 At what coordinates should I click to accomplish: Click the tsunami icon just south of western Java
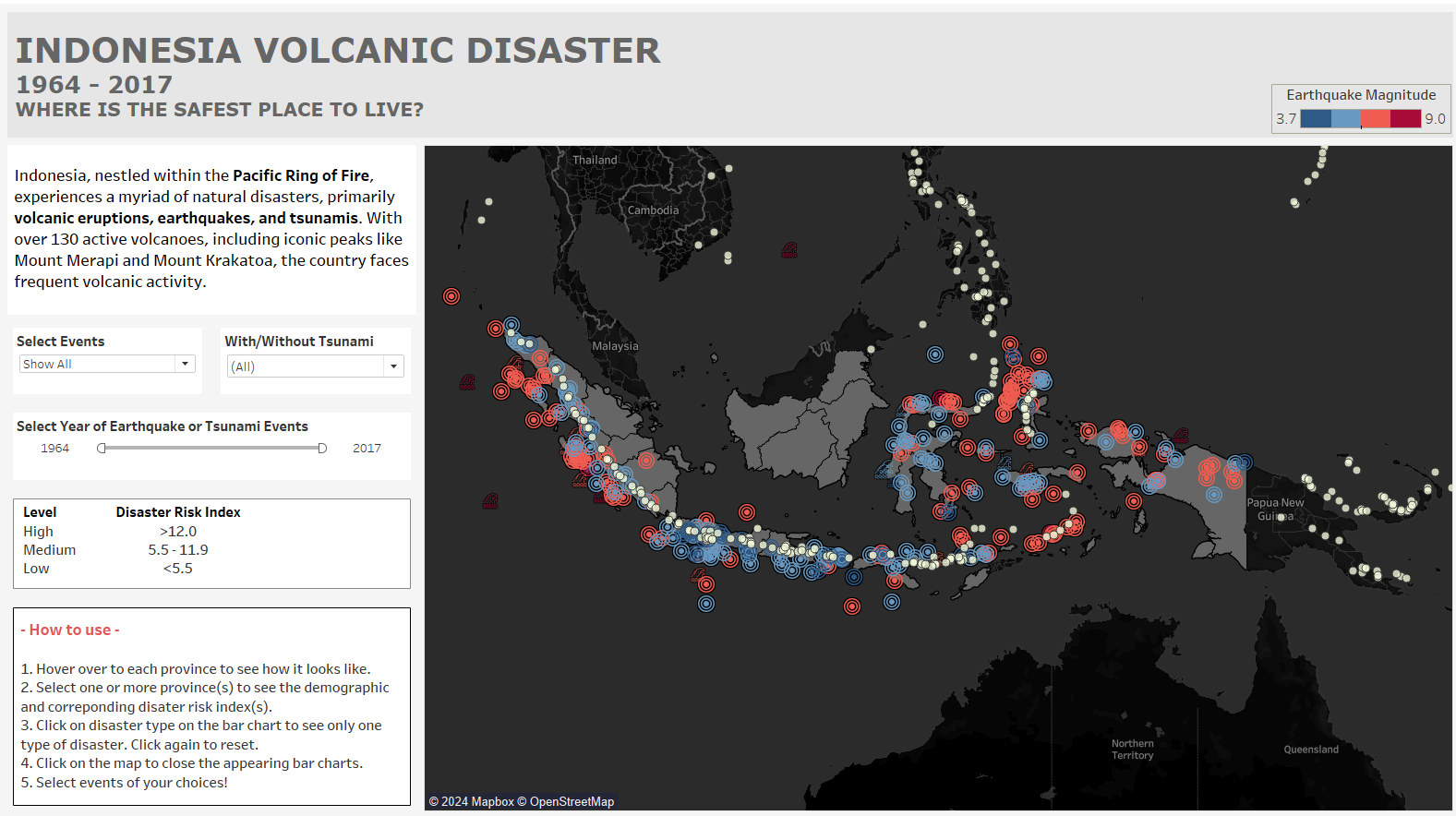tap(699, 575)
